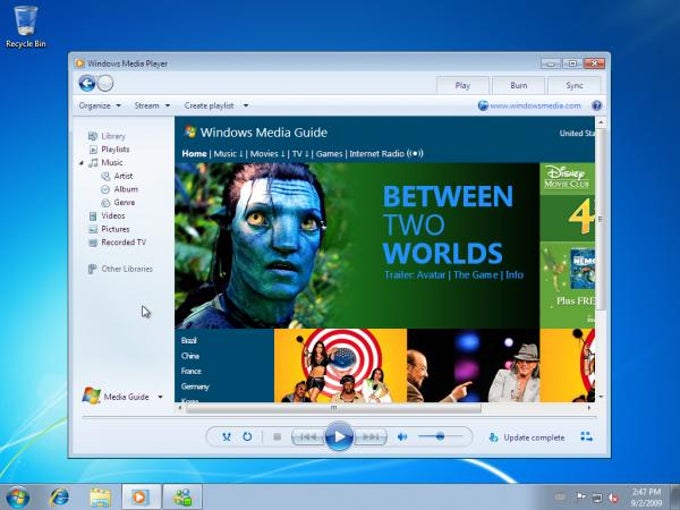Select Games in Media Guide navigation
Screen dimensions: 680x510
[x=329, y=154]
